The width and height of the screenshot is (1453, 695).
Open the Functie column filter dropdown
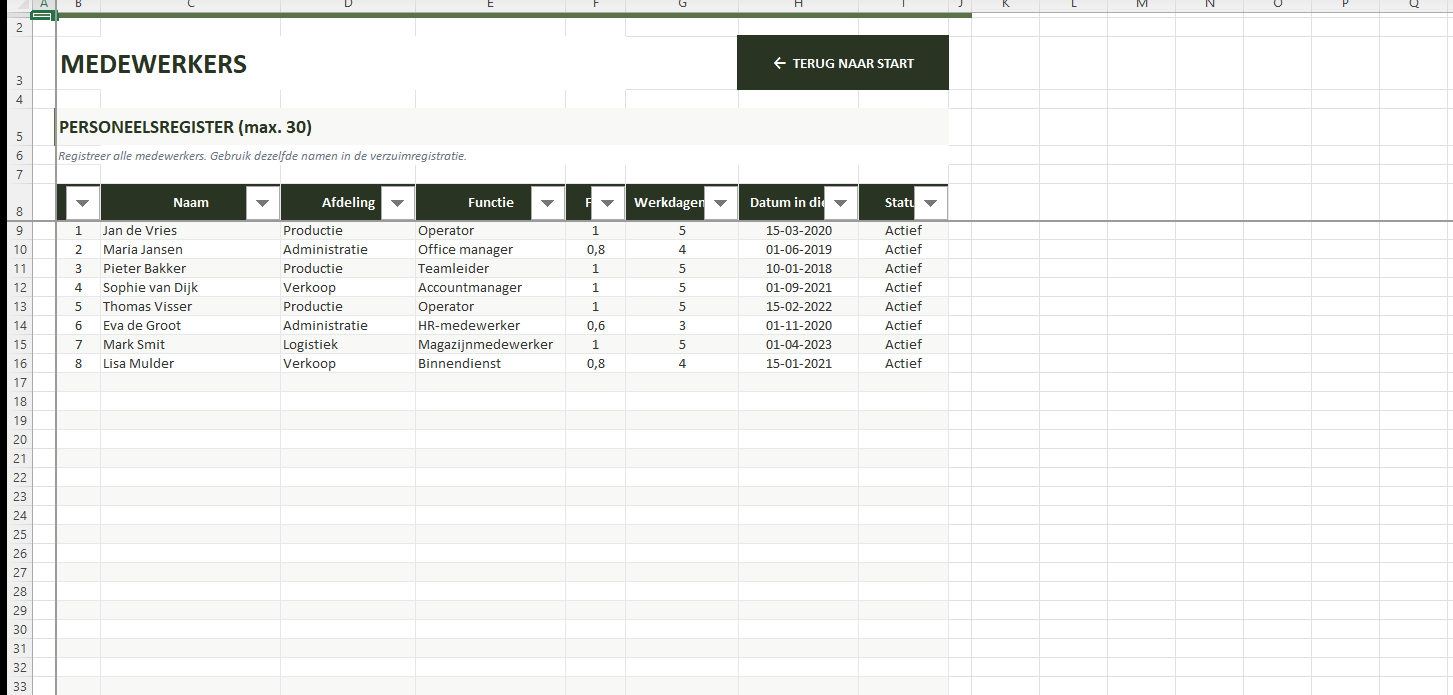[x=547, y=203]
